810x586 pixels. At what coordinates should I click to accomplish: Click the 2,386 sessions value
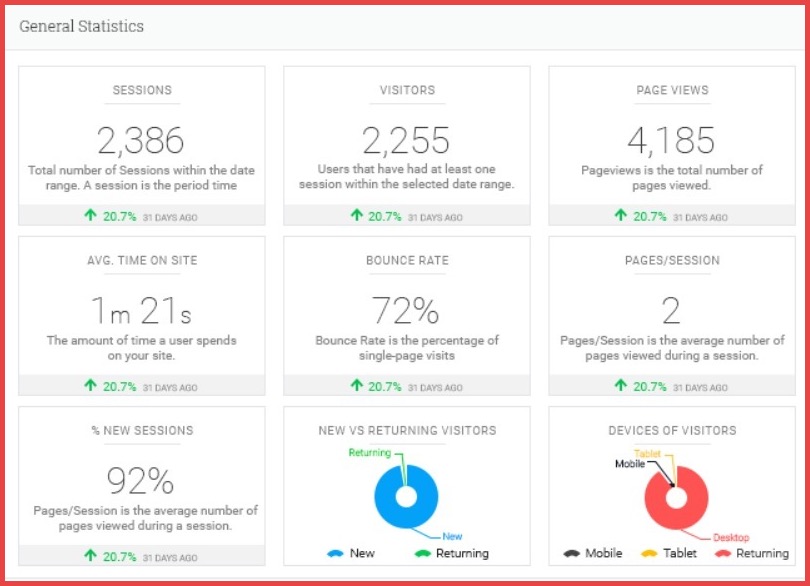pyautogui.click(x=141, y=140)
